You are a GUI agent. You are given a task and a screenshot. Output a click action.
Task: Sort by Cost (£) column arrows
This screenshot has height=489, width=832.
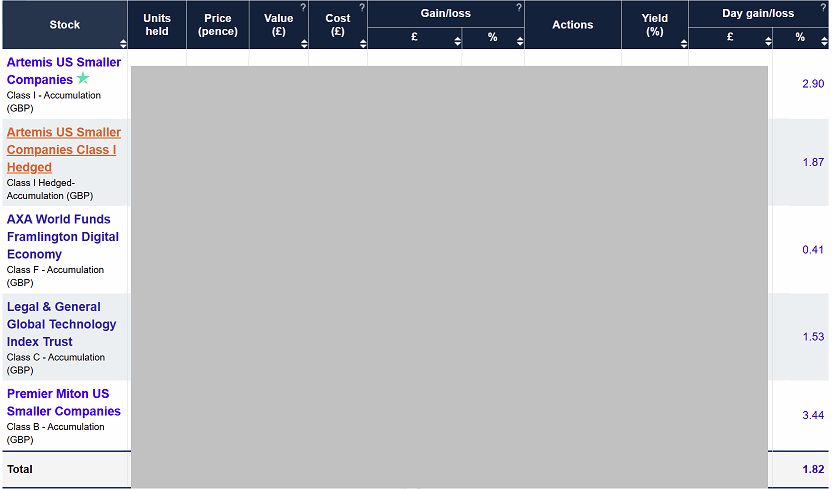pos(362,43)
